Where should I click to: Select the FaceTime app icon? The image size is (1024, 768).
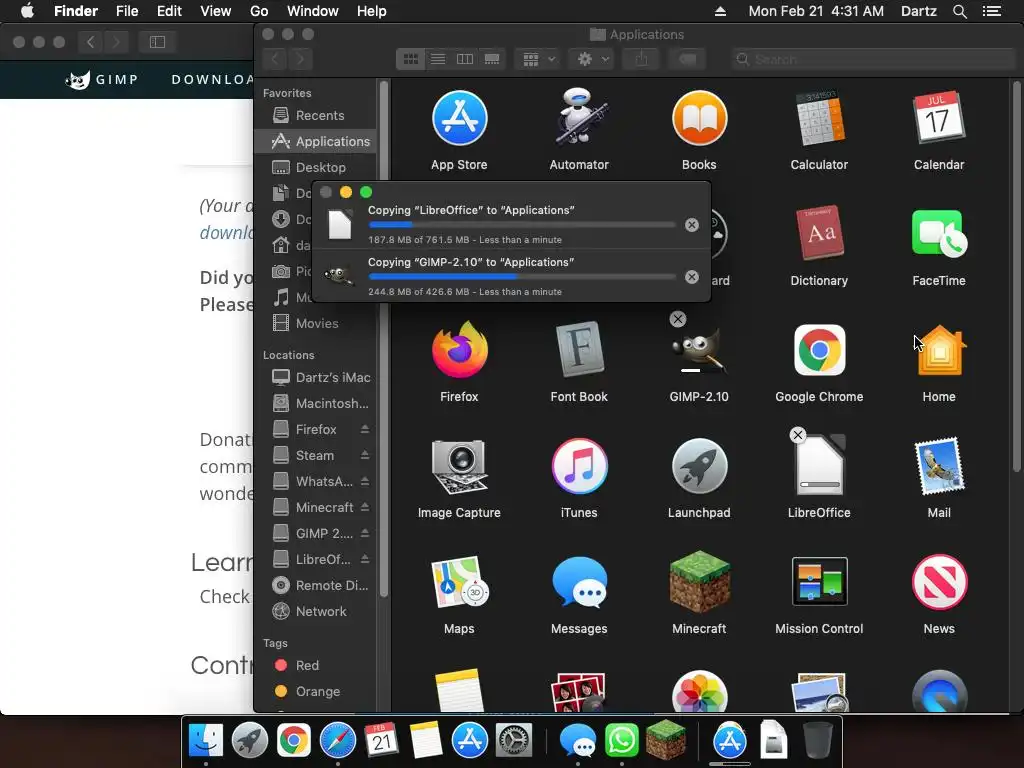coord(938,234)
